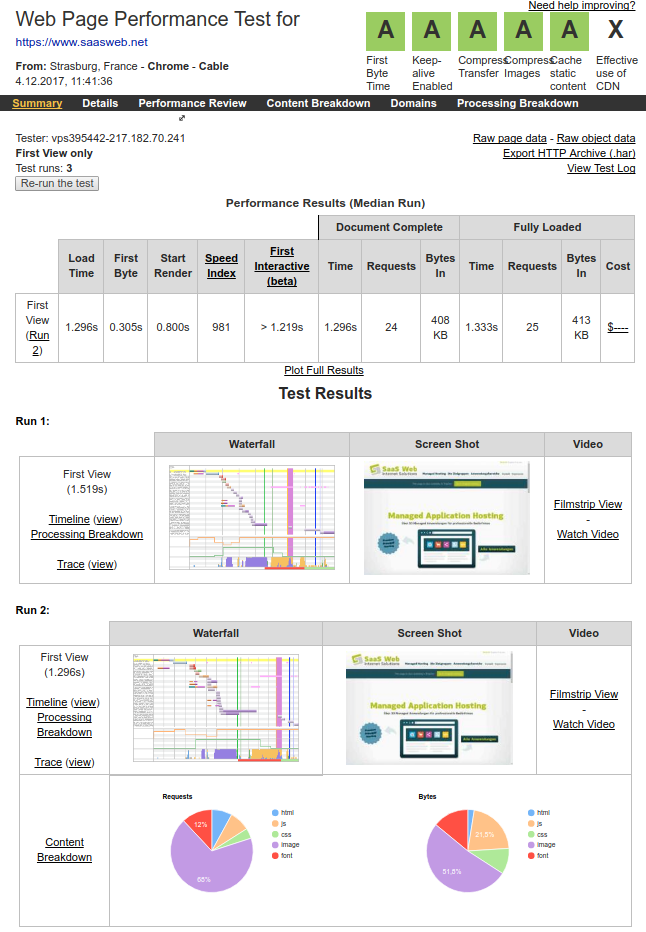Click image legend swatch in Requests chart
Image resolution: width=646 pixels, height=932 pixels.
(275, 845)
